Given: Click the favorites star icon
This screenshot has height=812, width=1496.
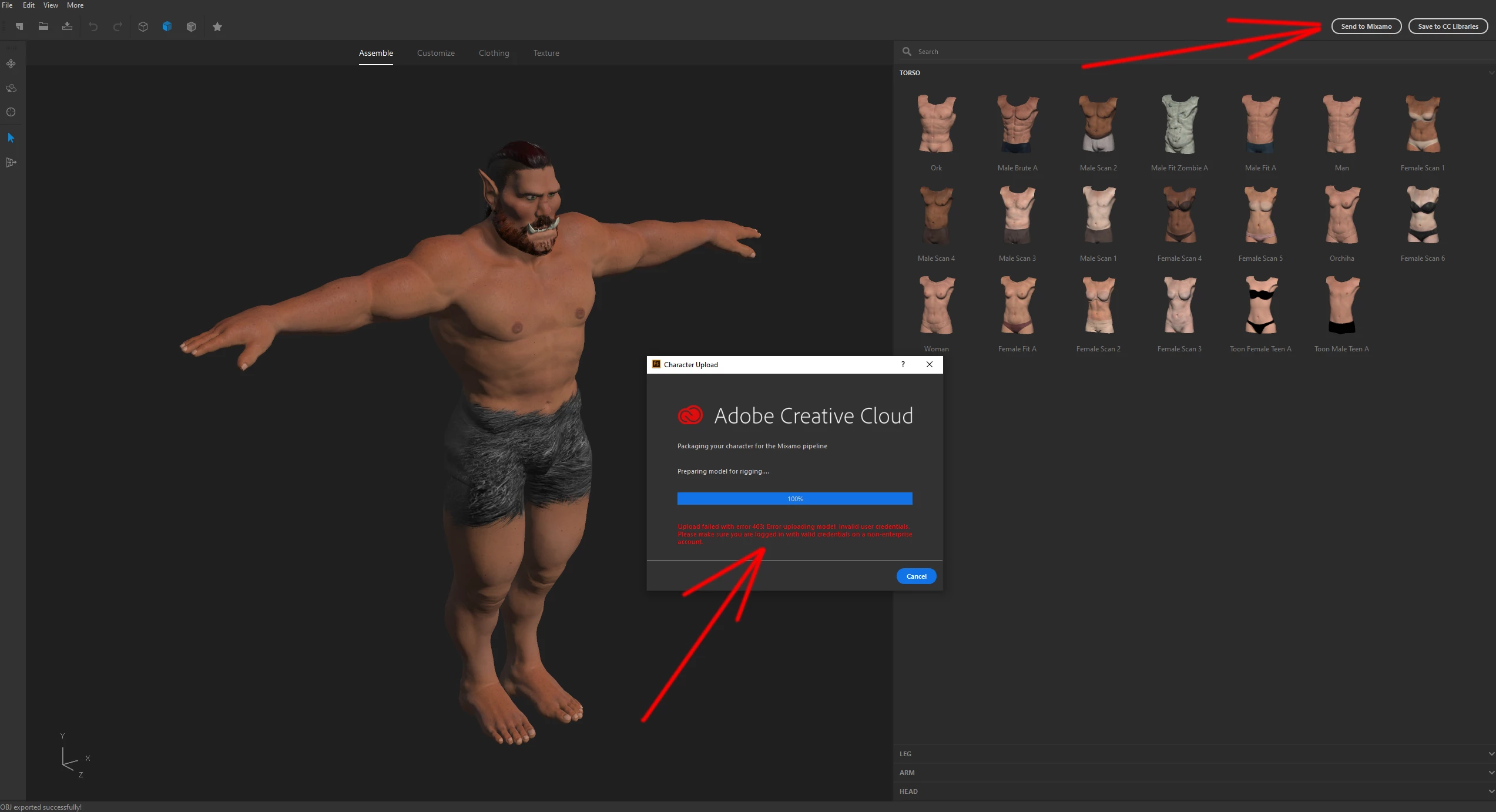Looking at the screenshot, I should [x=217, y=26].
